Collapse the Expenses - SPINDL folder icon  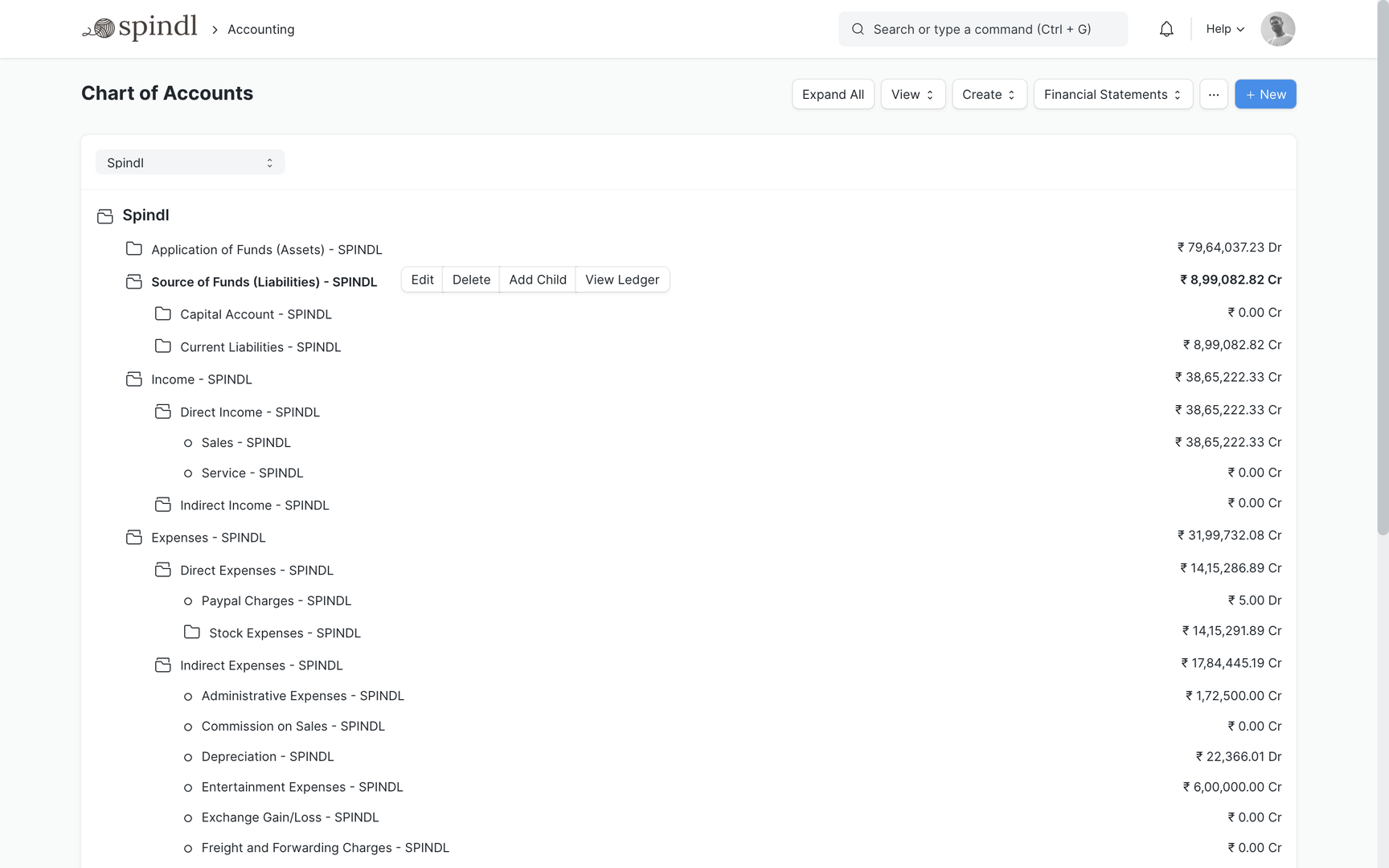(x=134, y=537)
